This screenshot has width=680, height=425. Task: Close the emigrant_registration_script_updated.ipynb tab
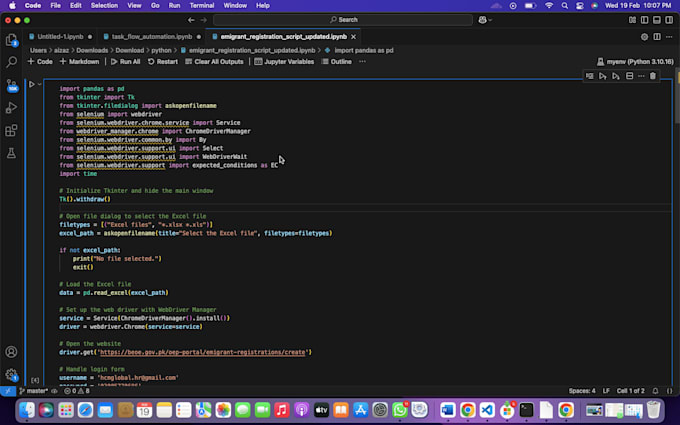point(353,37)
